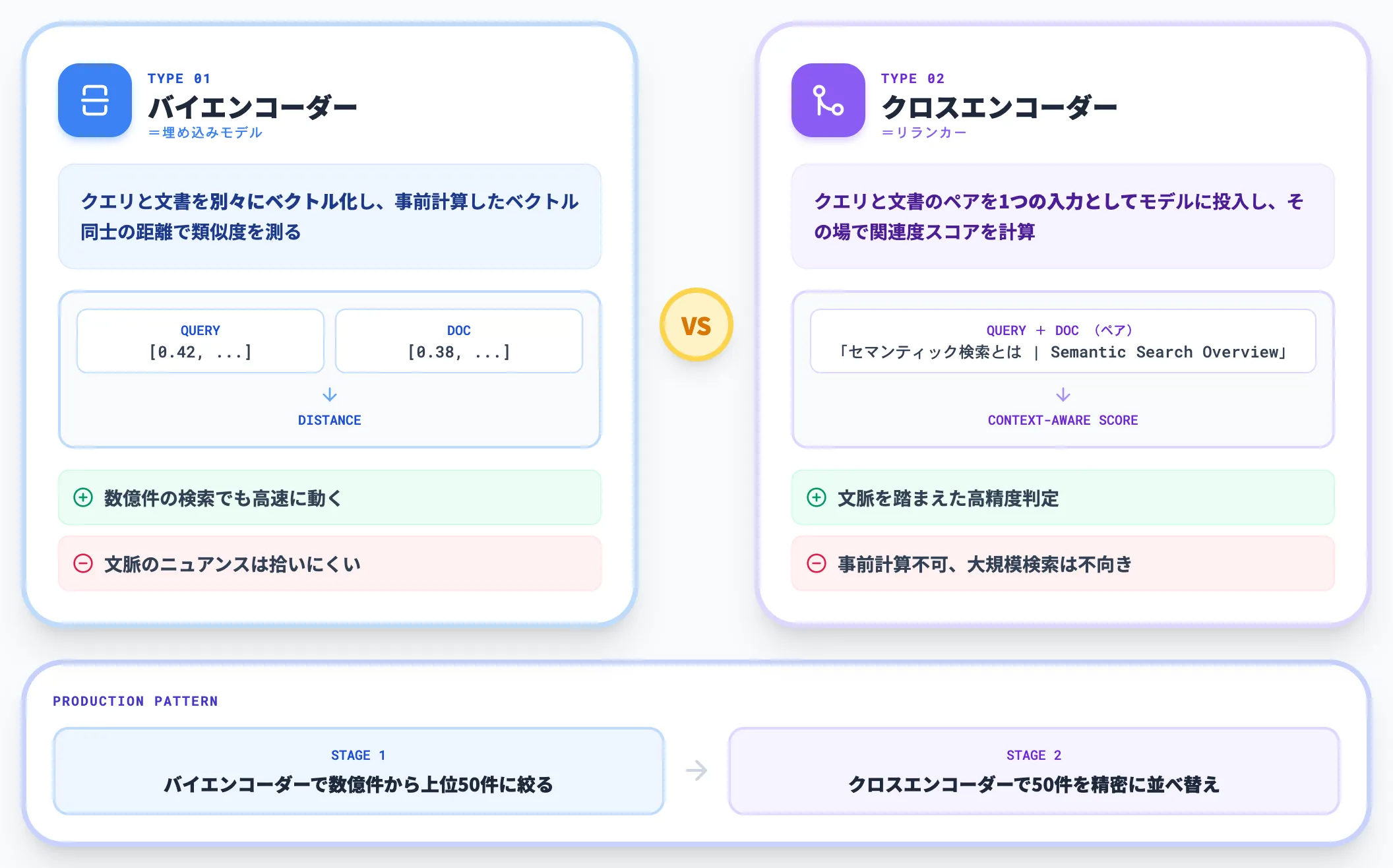
Task: Select the QUERY vector box
Action: pyautogui.click(x=201, y=341)
